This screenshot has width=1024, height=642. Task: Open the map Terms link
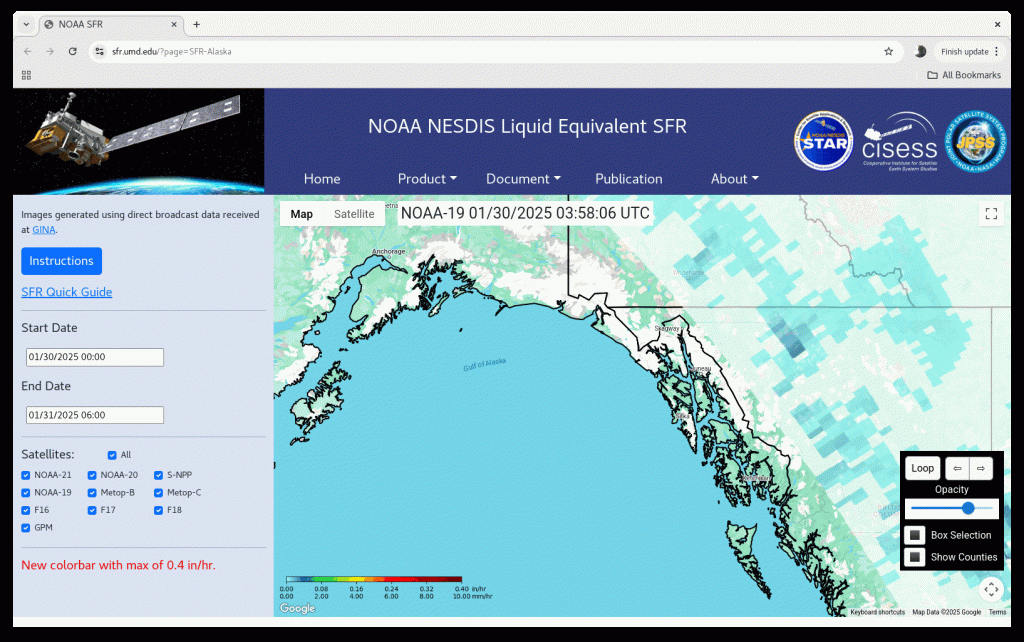point(997,613)
